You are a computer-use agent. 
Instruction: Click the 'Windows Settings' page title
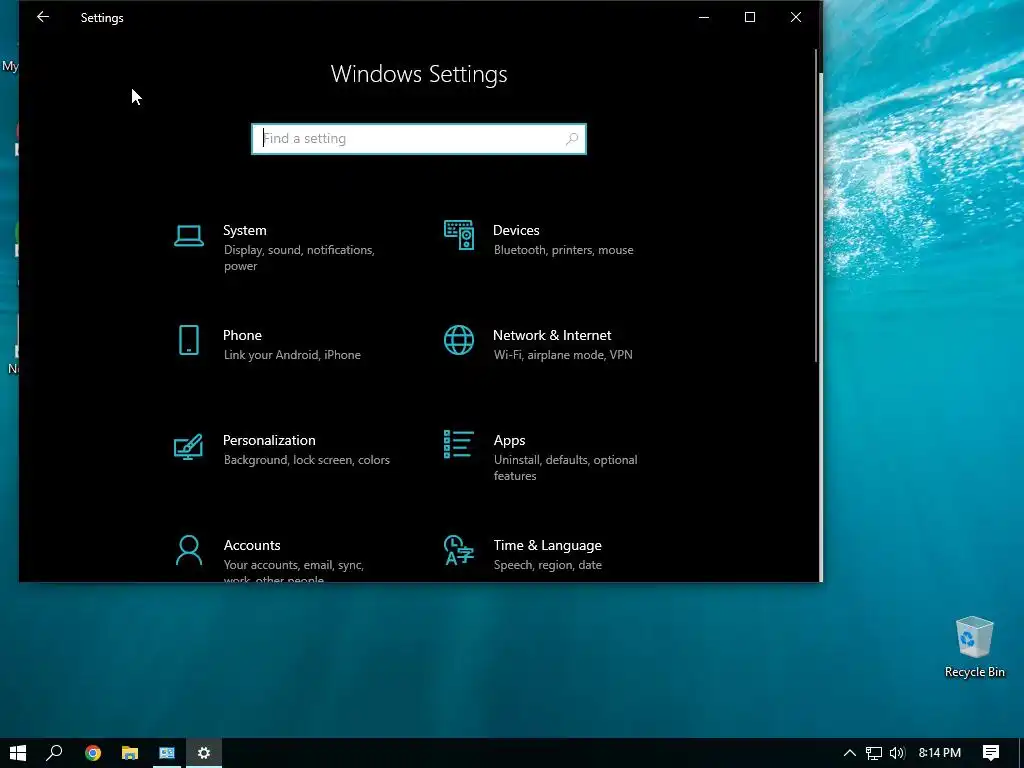(x=419, y=74)
